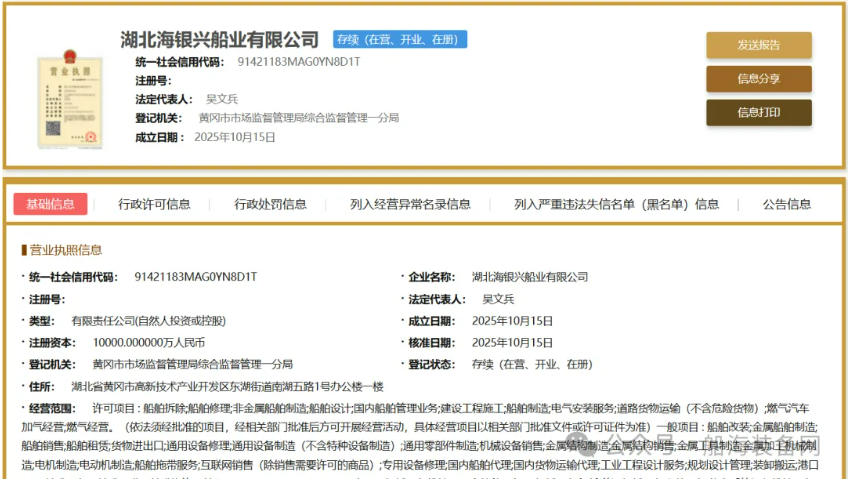Click legal representative 吴文兵 in the header card
Screen dimensions: 849x480
coord(222,99)
